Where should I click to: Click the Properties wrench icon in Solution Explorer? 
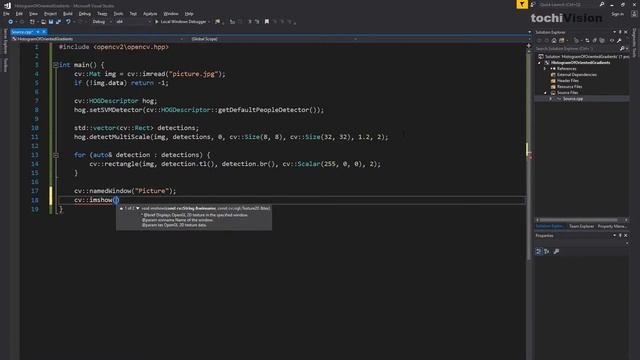point(619,40)
